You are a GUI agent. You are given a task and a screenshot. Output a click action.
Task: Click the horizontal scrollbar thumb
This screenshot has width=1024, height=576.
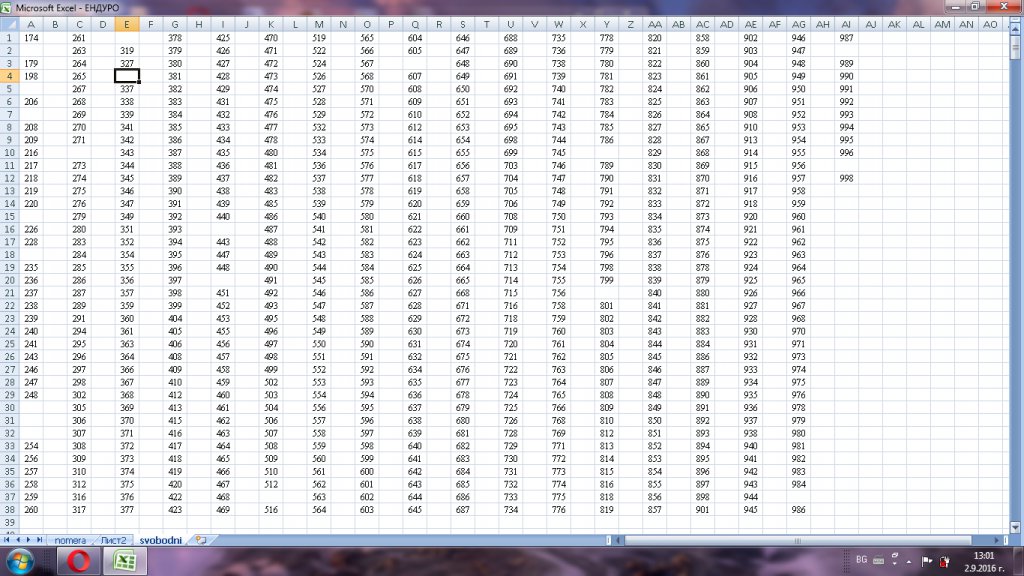click(797, 540)
